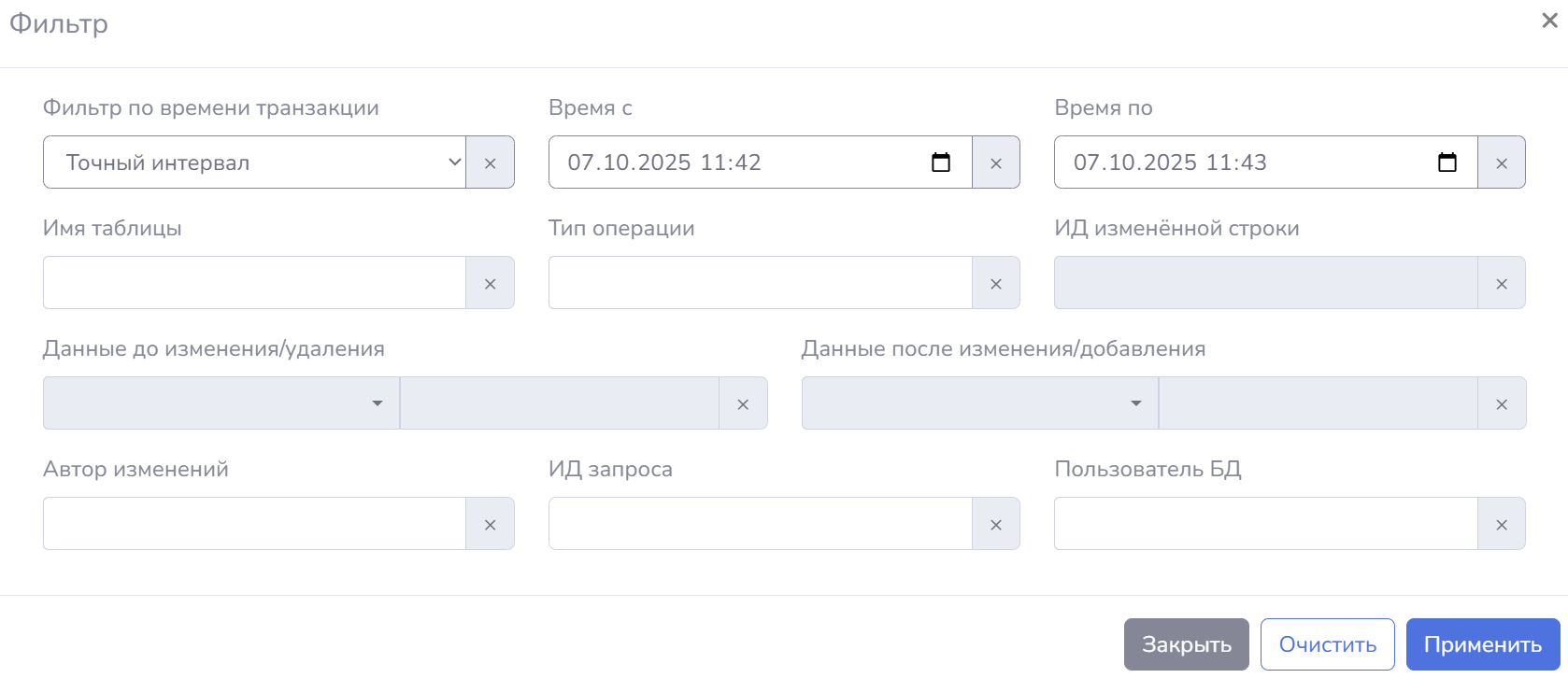
Task: Clear the 'ИД запроса' field
Action: 995,524
